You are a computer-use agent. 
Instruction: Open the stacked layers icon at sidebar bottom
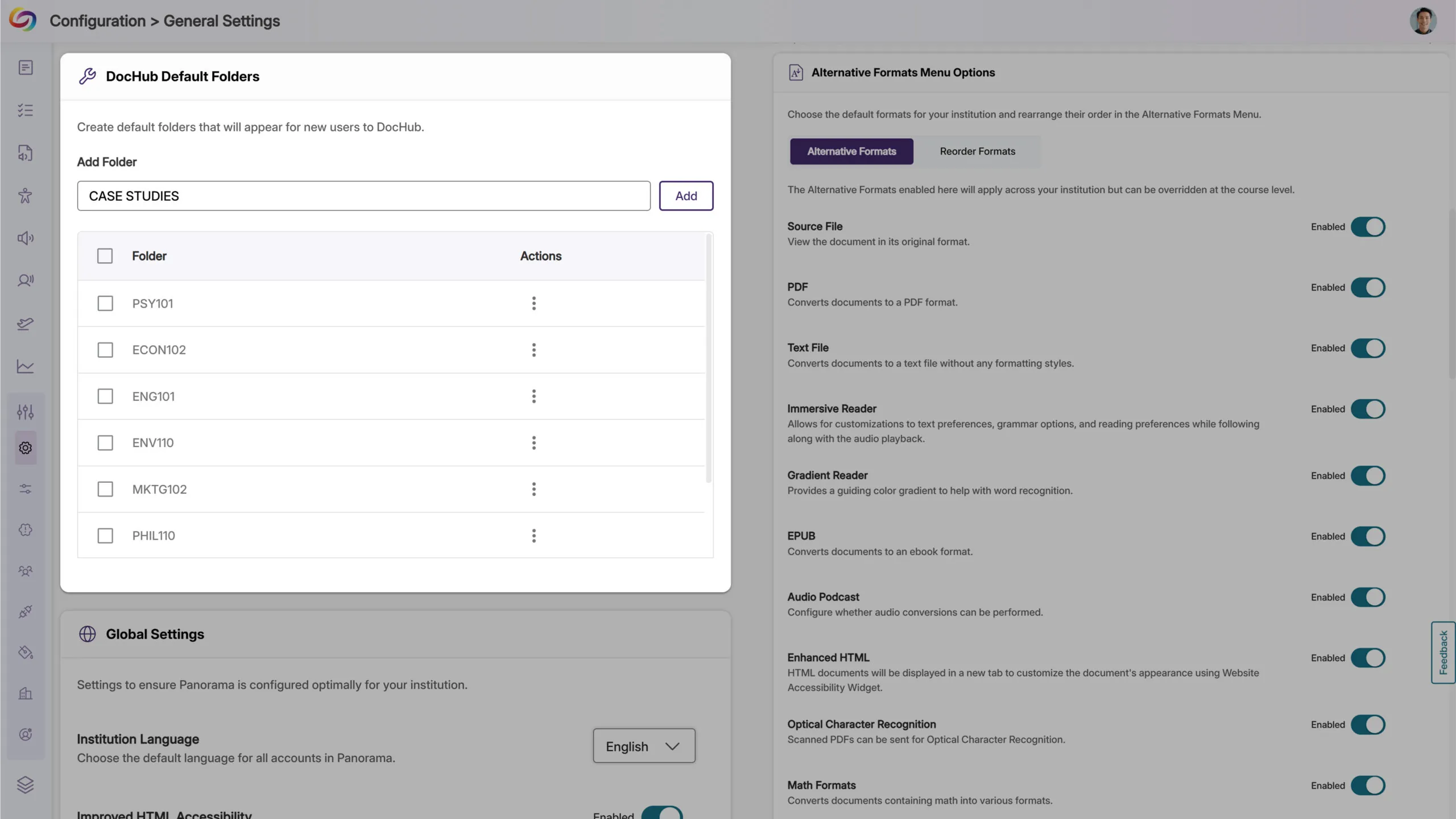click(x=25, y=784)
